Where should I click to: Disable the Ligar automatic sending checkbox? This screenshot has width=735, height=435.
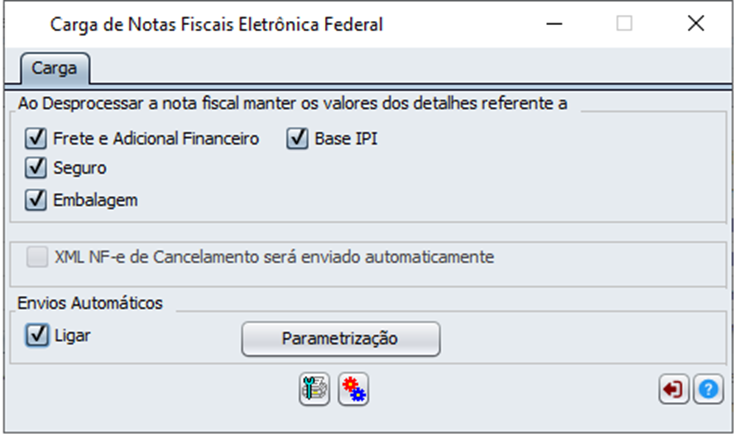coord(37,336)
